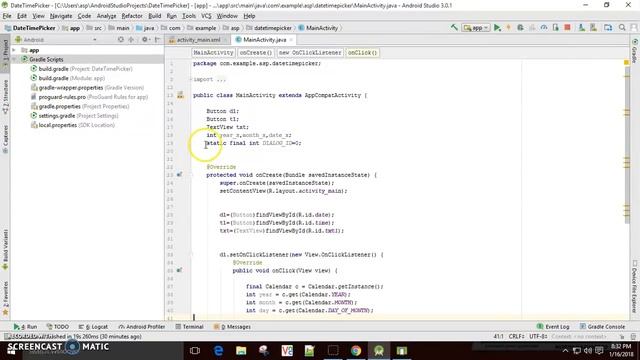Open the Structure sidebar tab
The image size is (640, 360).
click(x=5, y=97)
